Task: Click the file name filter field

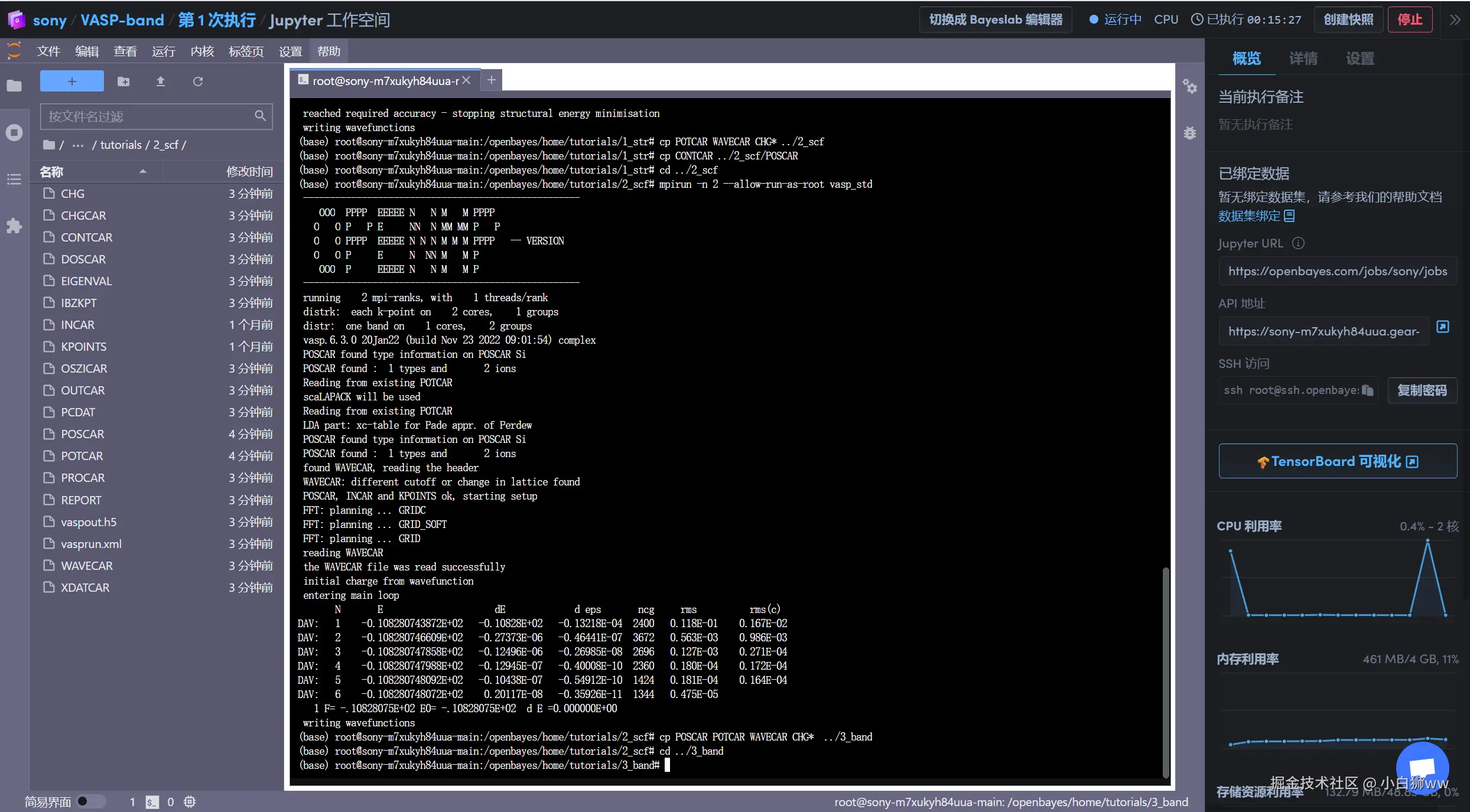Action: [x=148, y=116]
